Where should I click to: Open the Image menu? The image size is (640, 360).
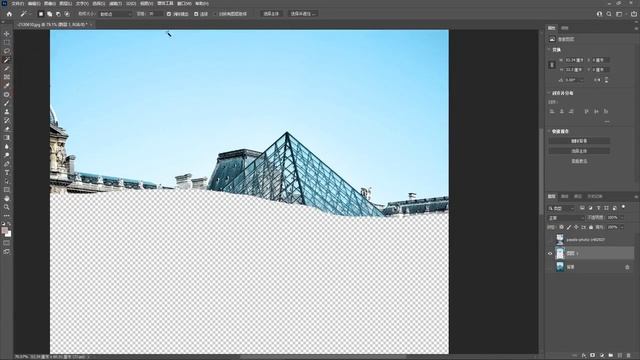[49, 3]
